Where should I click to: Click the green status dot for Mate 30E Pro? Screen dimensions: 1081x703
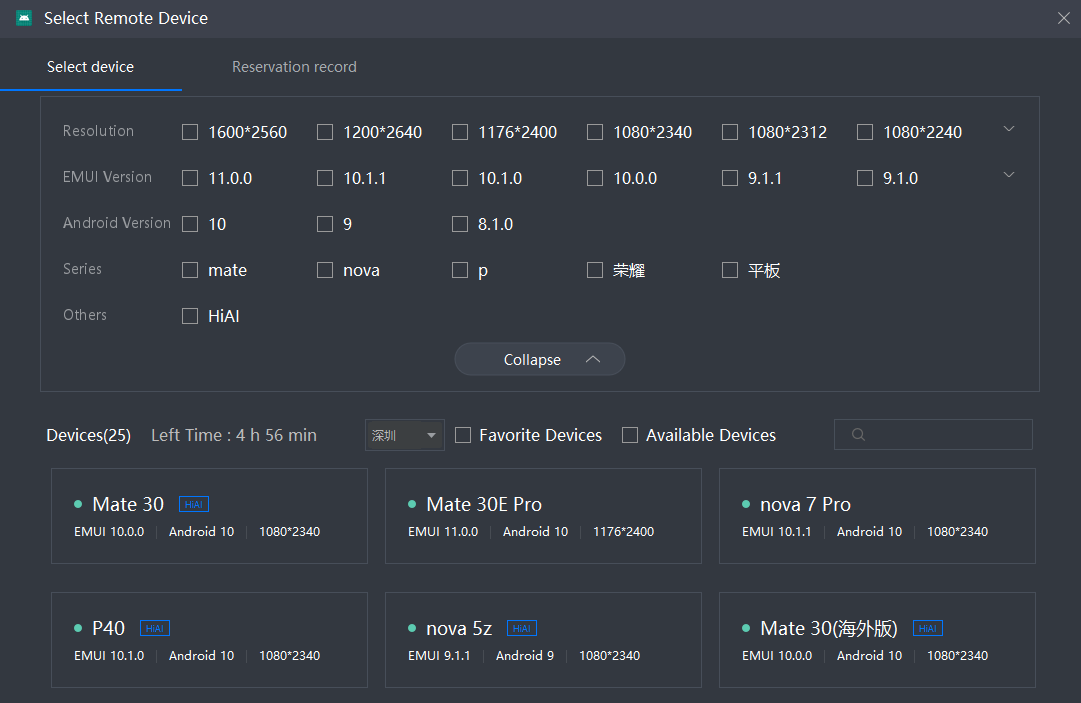(x=412, y=505)
